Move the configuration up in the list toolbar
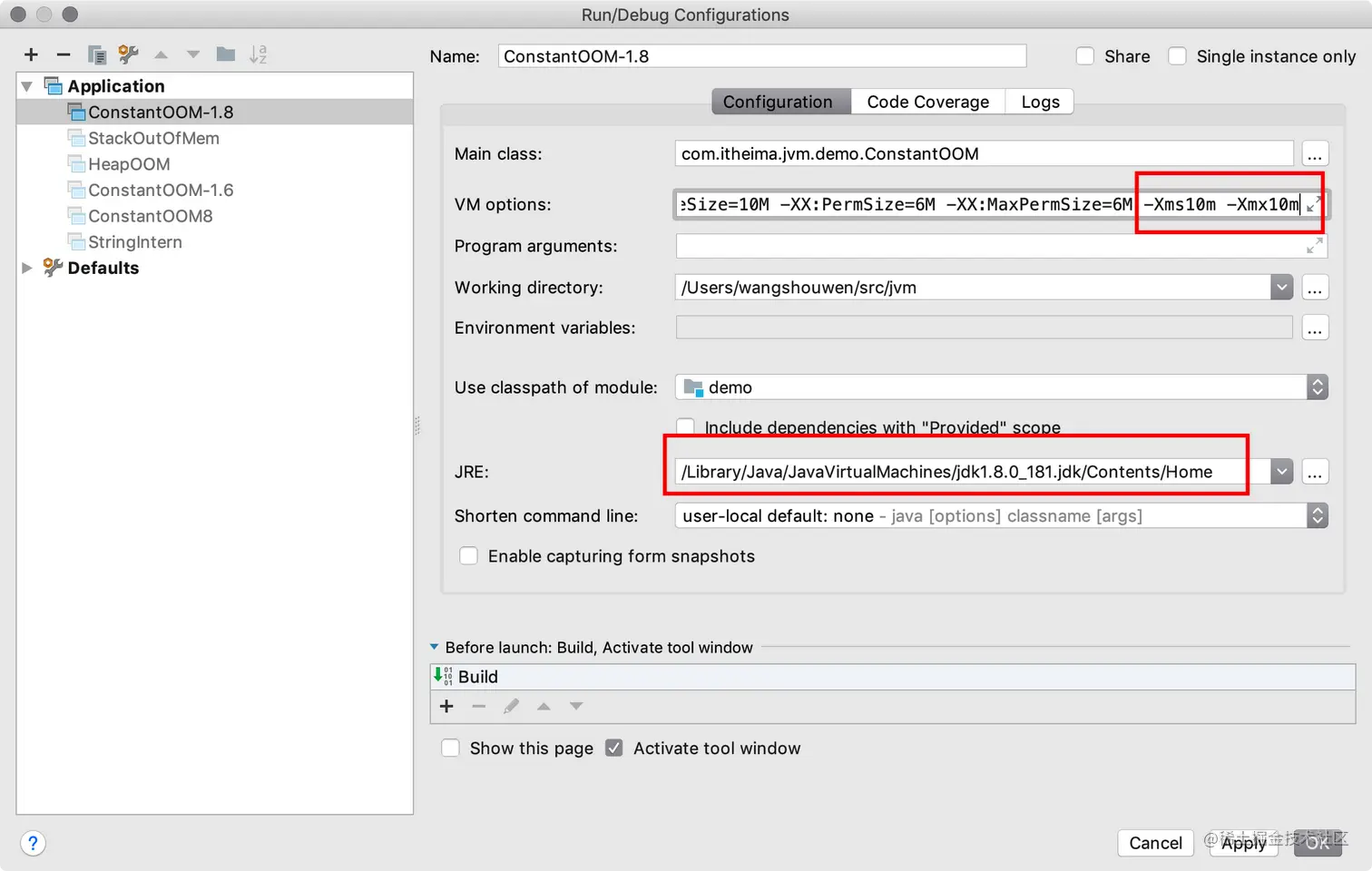1372x871 pixels. (161, 54)
